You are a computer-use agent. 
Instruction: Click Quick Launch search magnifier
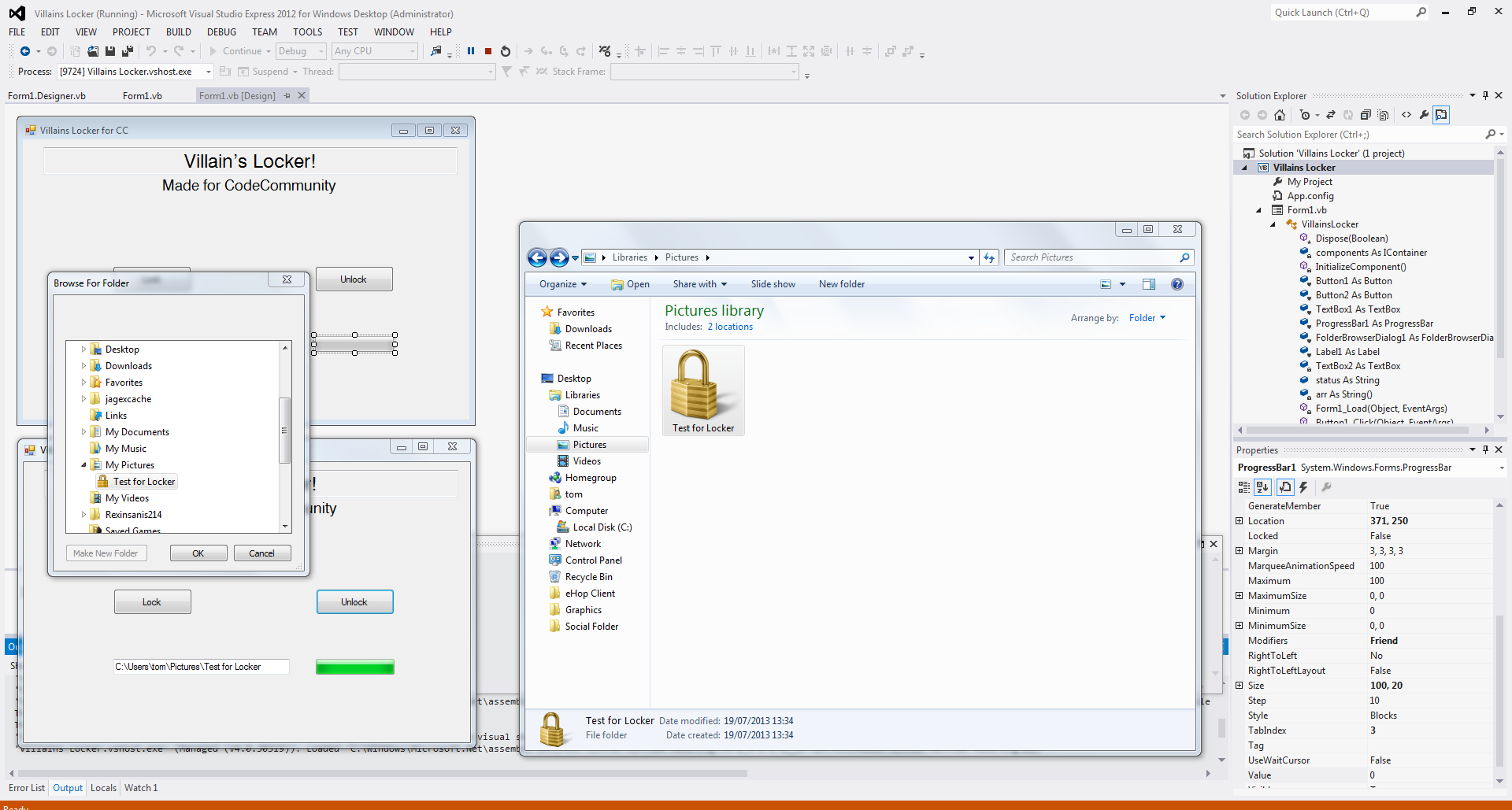point(1421,13)
